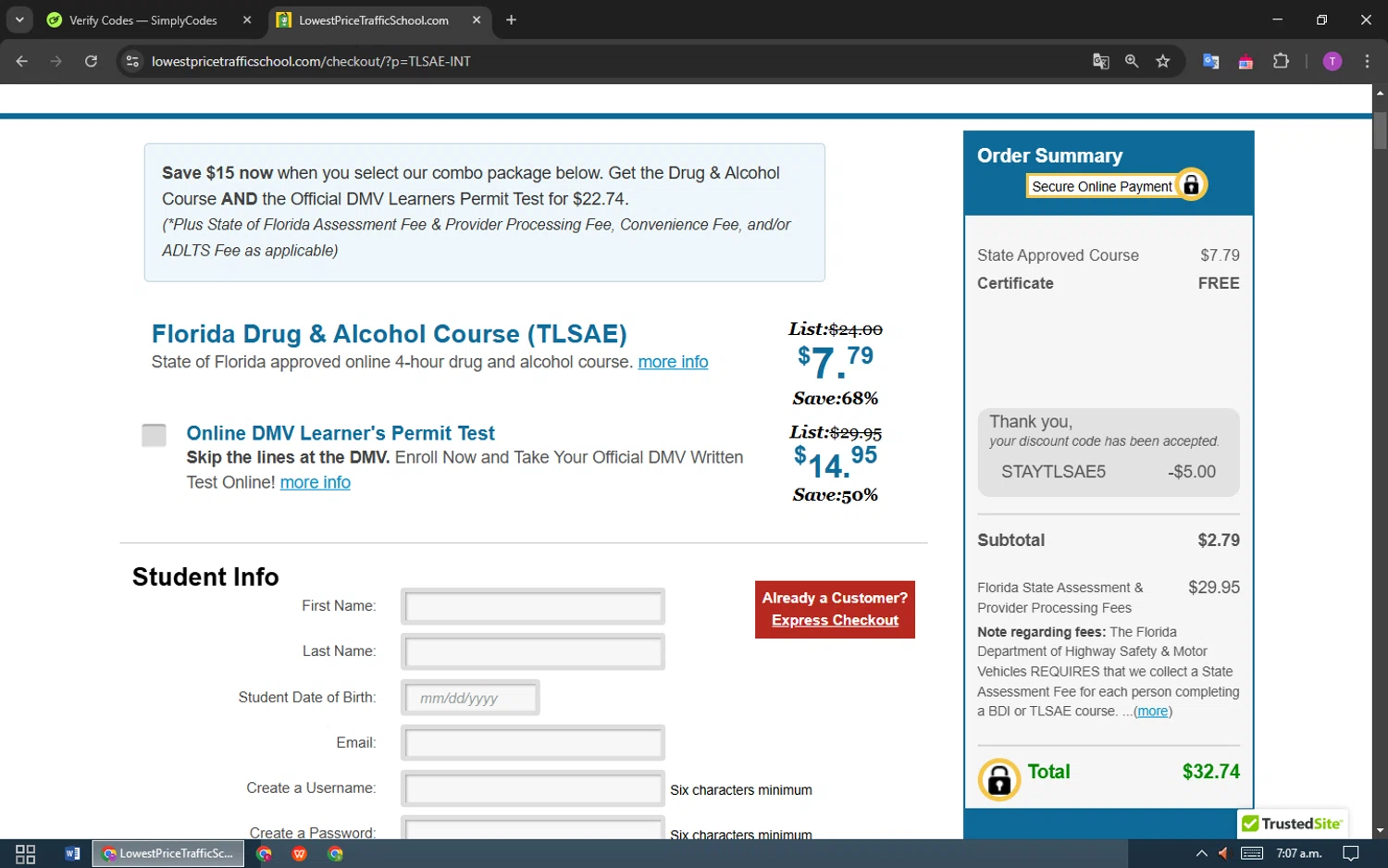This screenshot has width=1388, height=868.
Task: Click the browser back arrow
Action: tap(22, 61)
